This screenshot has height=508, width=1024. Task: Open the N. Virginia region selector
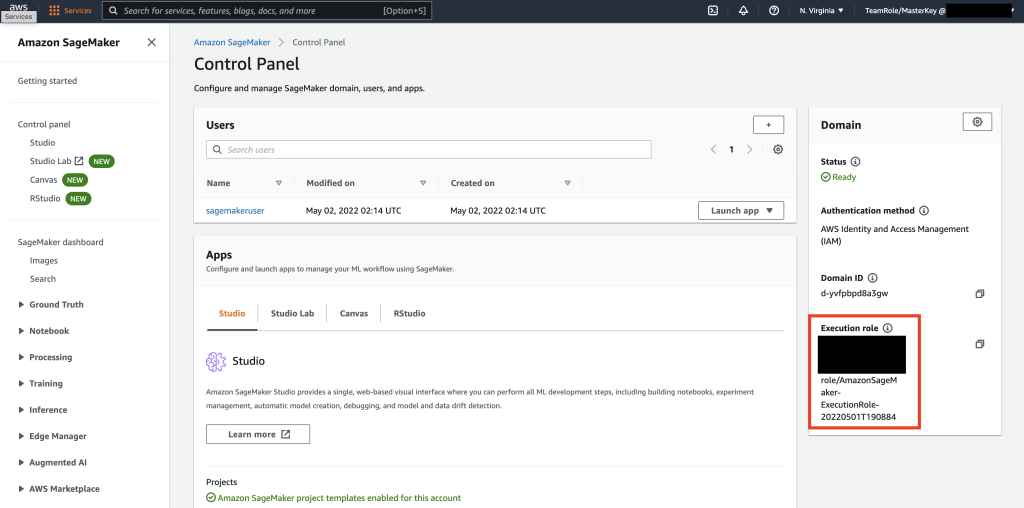coord(822,10)
